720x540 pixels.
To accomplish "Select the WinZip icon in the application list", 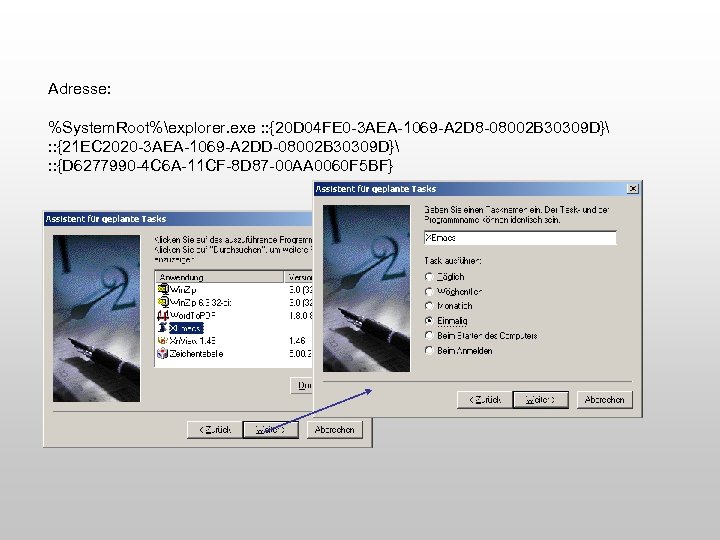I will 163,289.
